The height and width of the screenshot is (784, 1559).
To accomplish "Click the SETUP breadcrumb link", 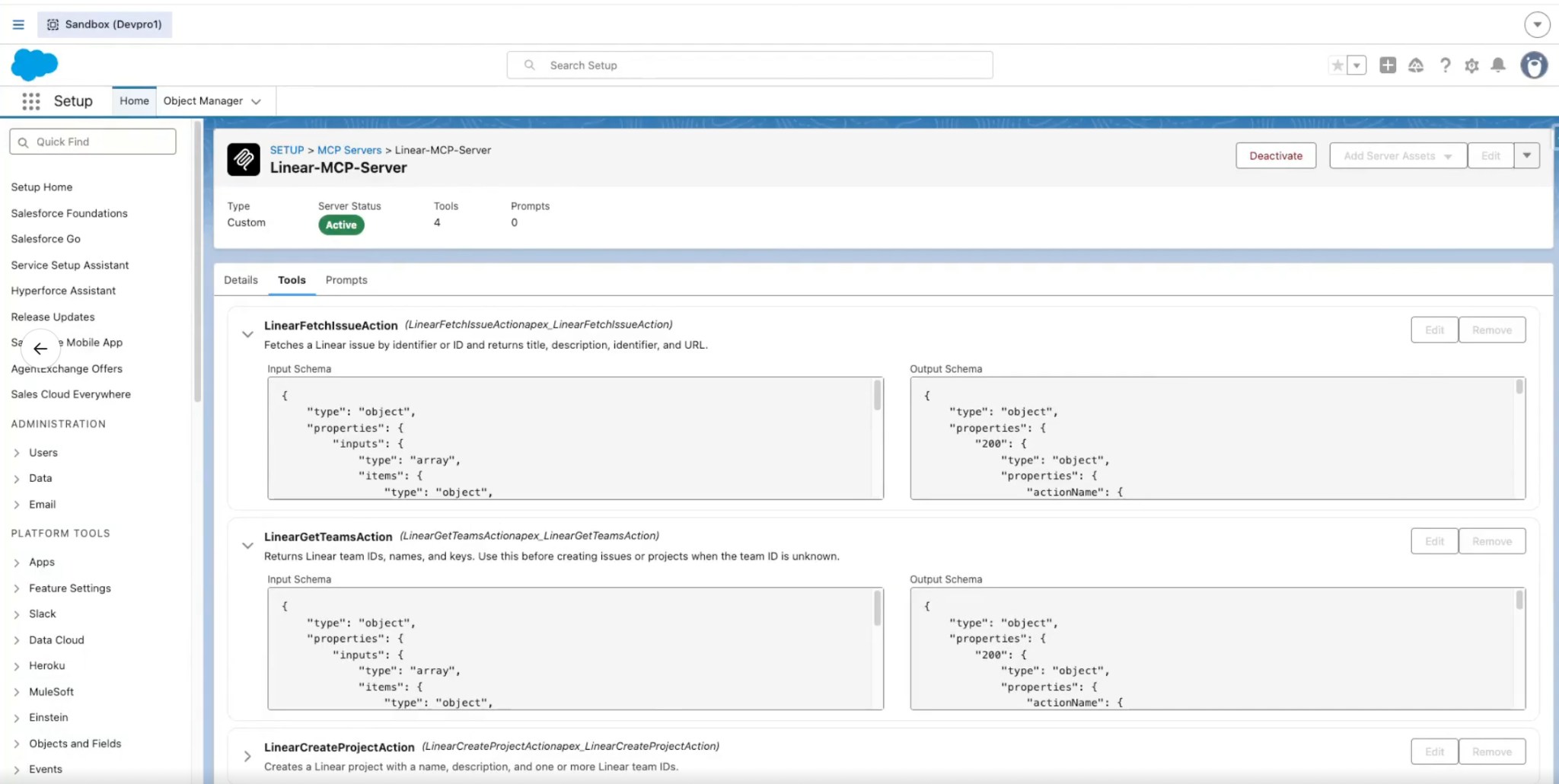I will point(287,150).
